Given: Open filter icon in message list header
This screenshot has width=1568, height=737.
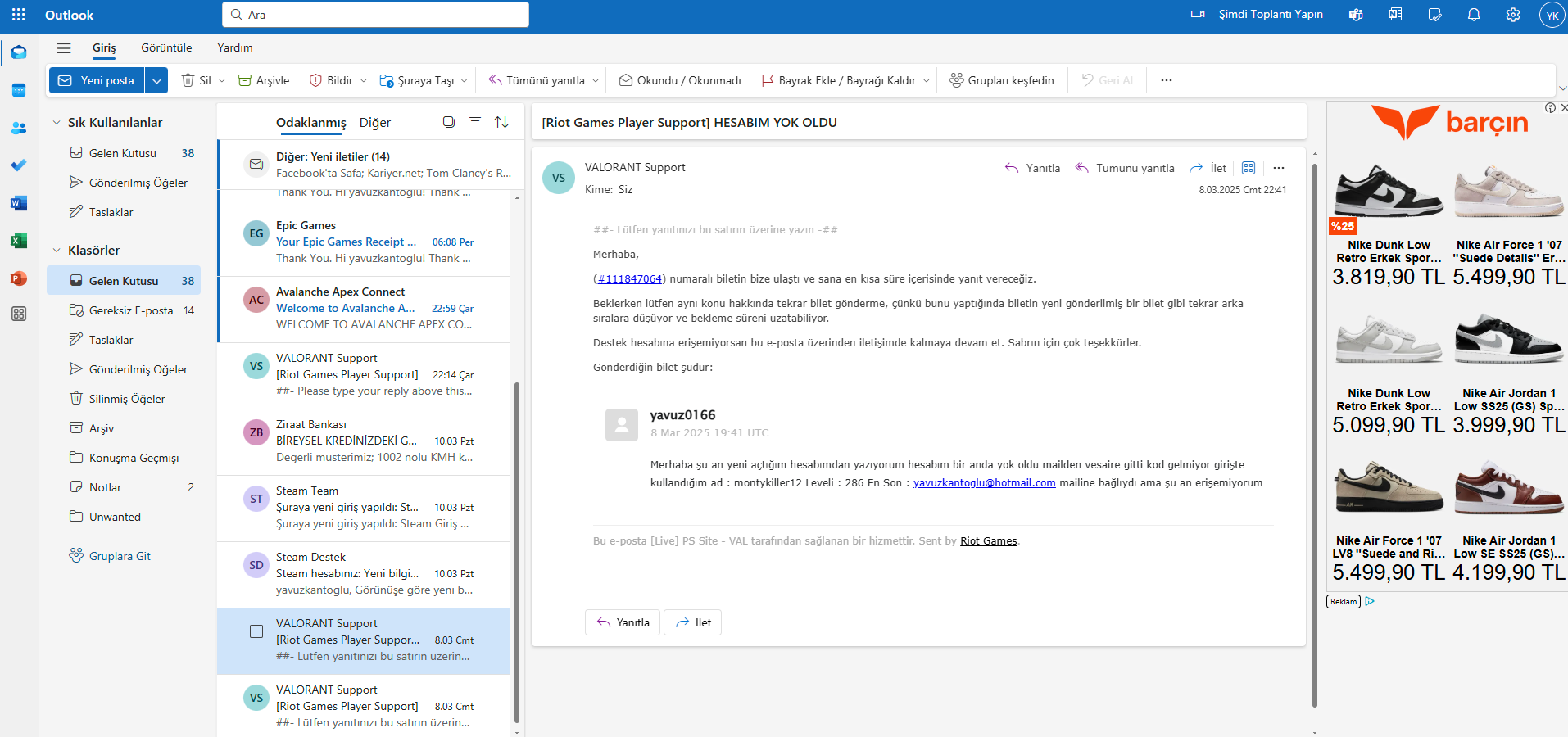Looking at the screenshot, I should coord(475,122).
